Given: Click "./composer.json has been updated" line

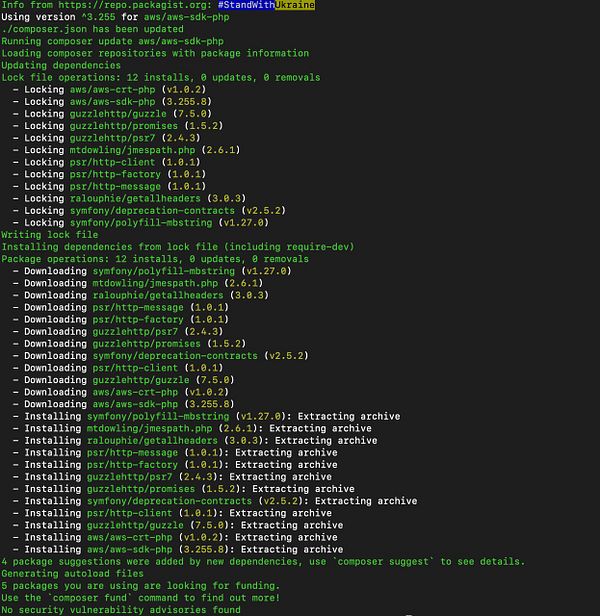Looking at the screenshot, I should pos(92,29).
